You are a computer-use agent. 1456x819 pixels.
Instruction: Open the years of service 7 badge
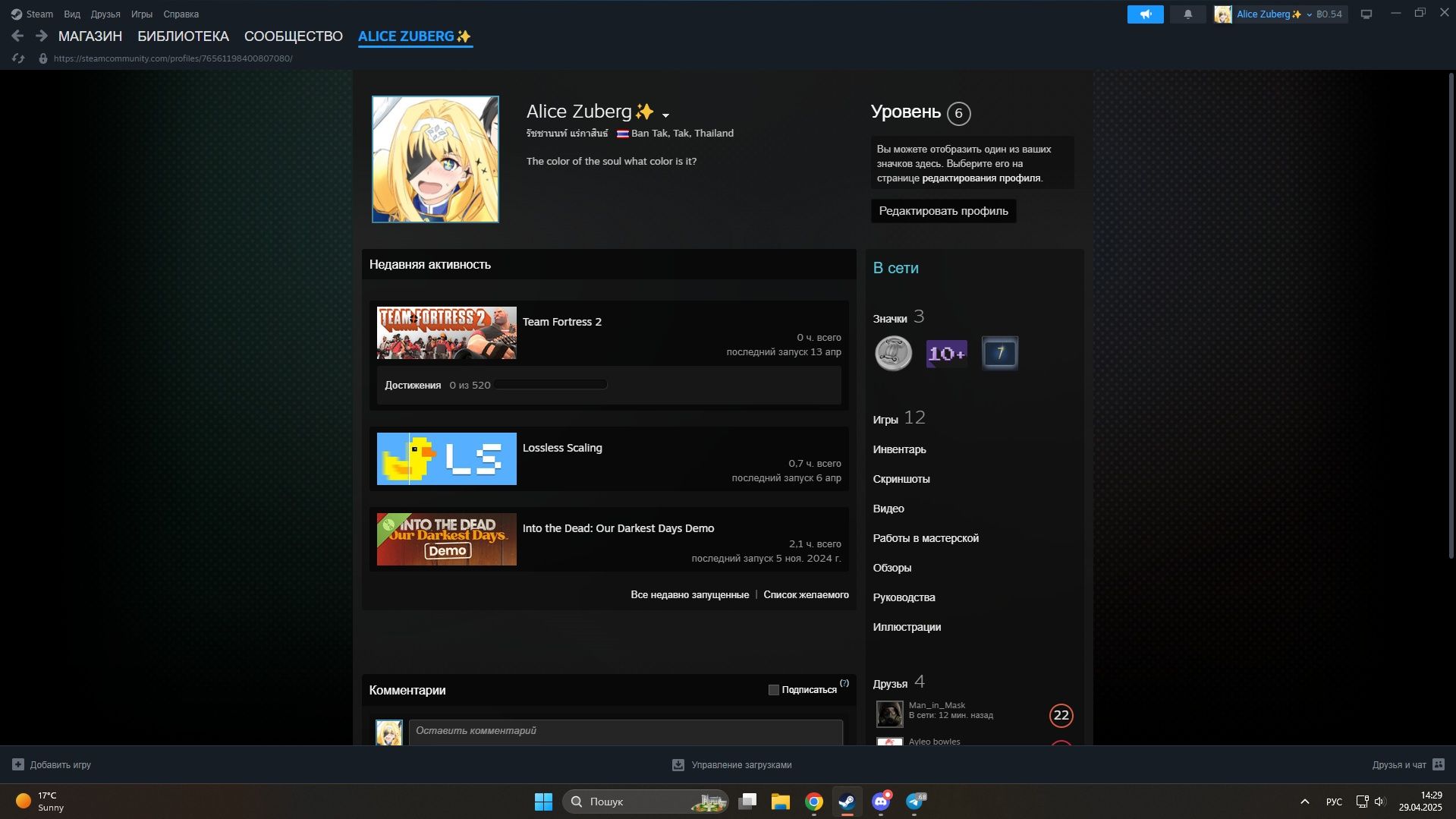tap(999, 353)
